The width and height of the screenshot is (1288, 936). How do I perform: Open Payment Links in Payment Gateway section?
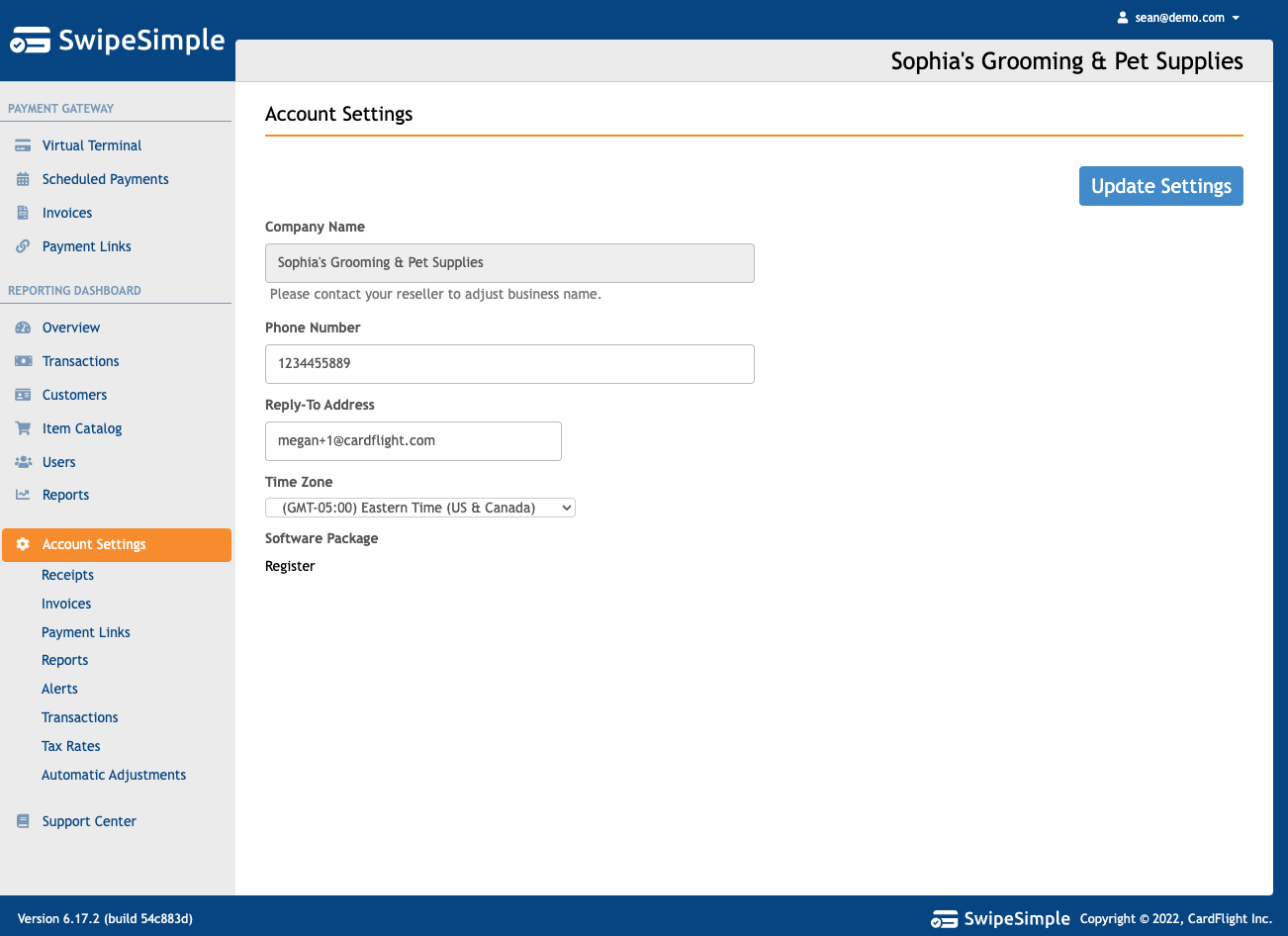coord(87,246)
